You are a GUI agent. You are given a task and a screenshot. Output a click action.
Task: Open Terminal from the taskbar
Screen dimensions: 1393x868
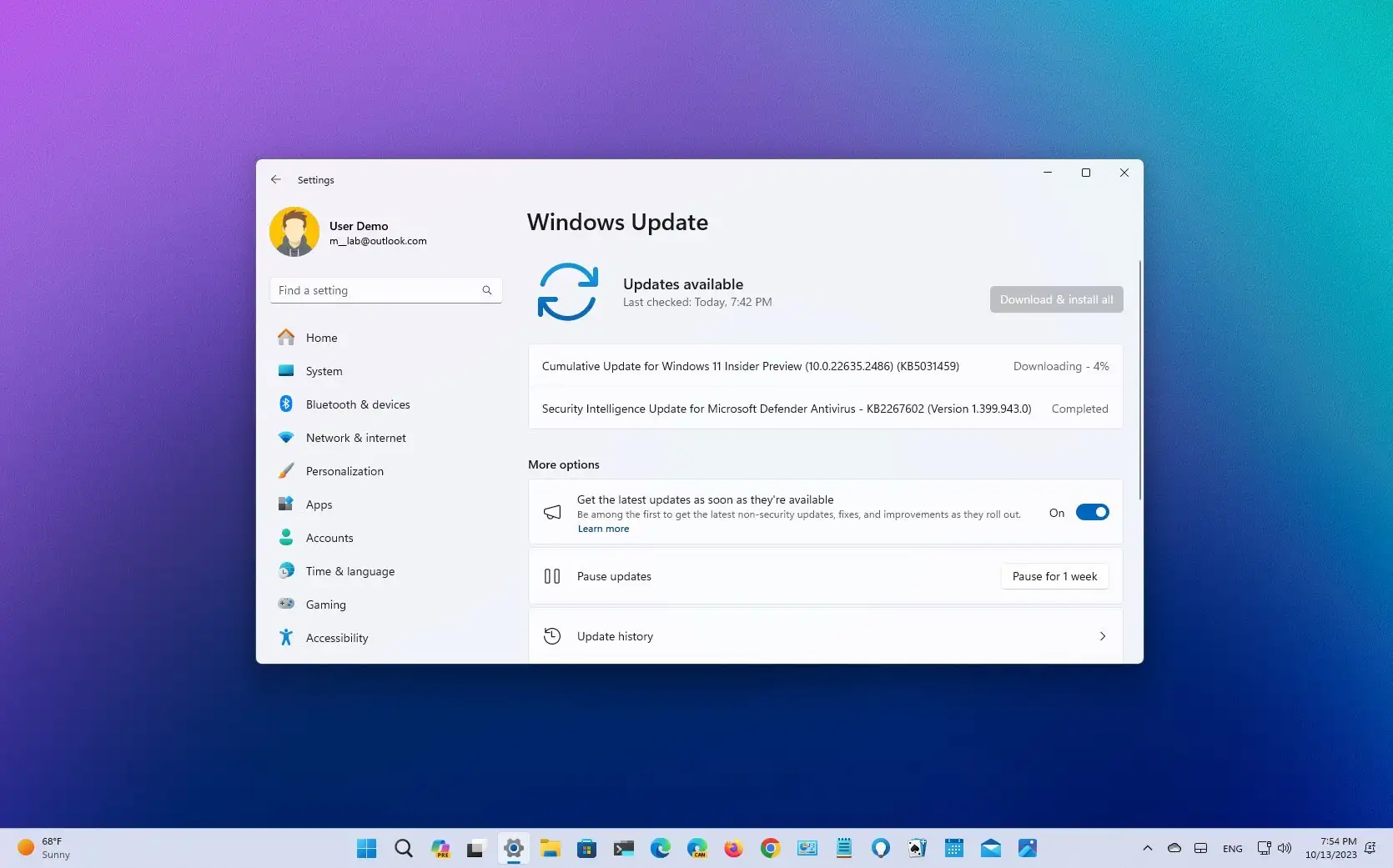[x=624, y=848]
